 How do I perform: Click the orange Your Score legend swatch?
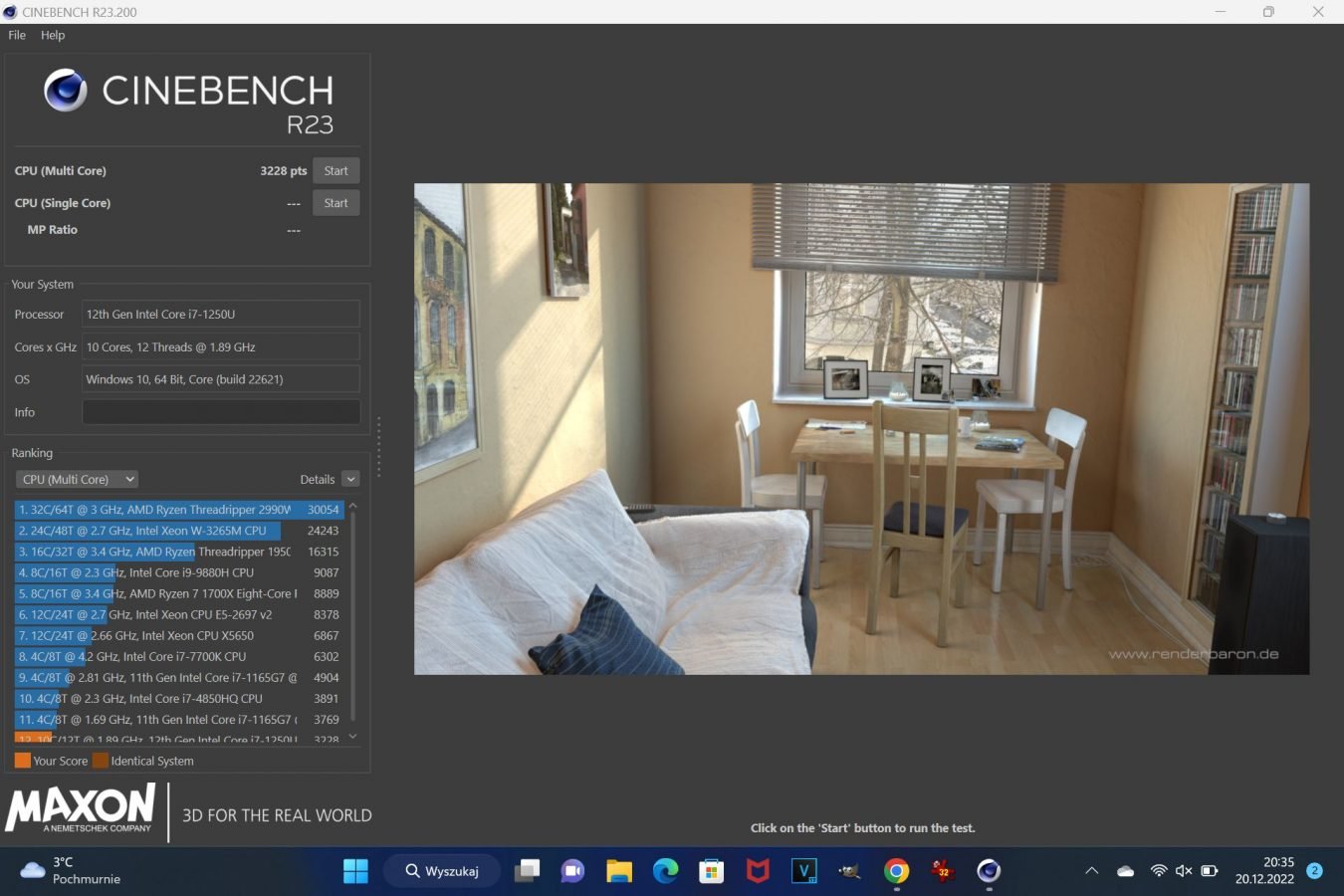[x=22, y=761]
